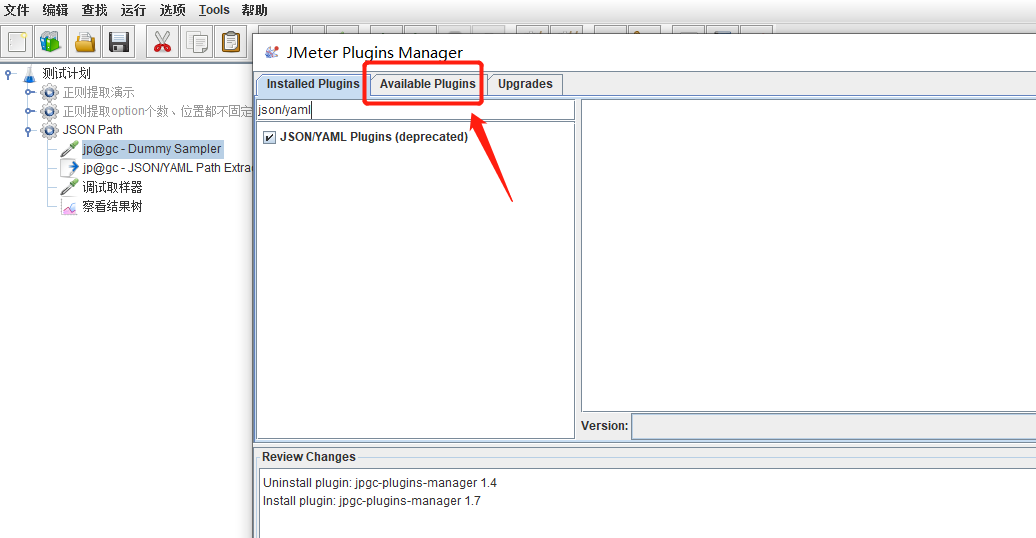Click the Install plugin: jpgc-plugins-manager 1.7 line

372,501
